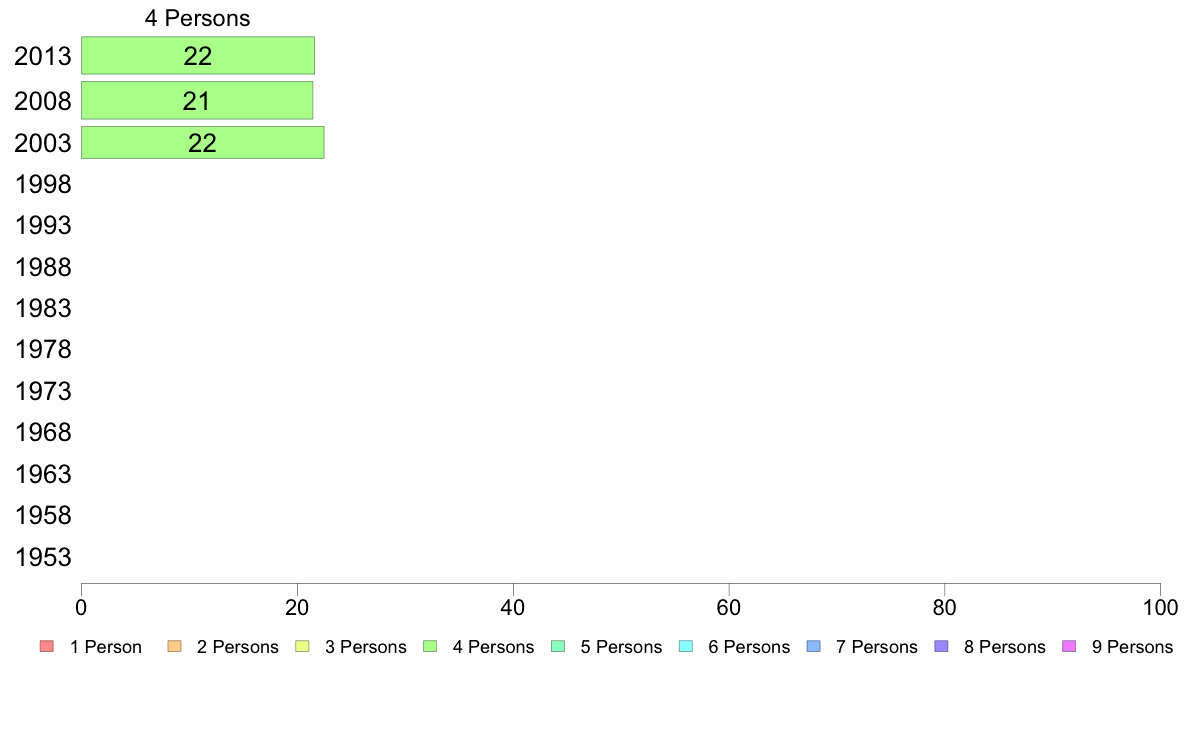Click the 100 tick on the x-axis
Screen dimensions: 1188x736
(1160, 607)
